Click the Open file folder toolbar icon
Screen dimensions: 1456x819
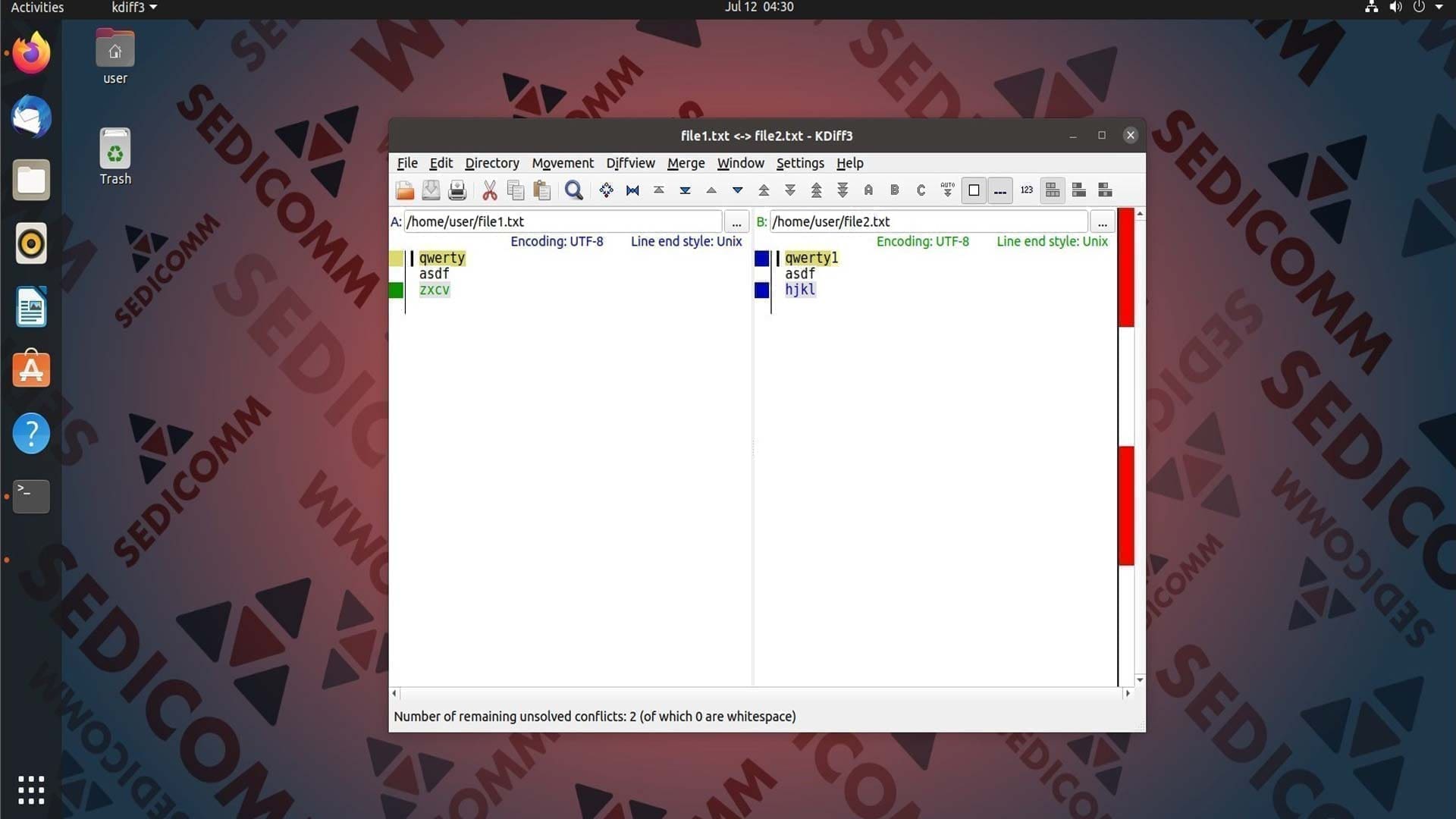(405, 190)
